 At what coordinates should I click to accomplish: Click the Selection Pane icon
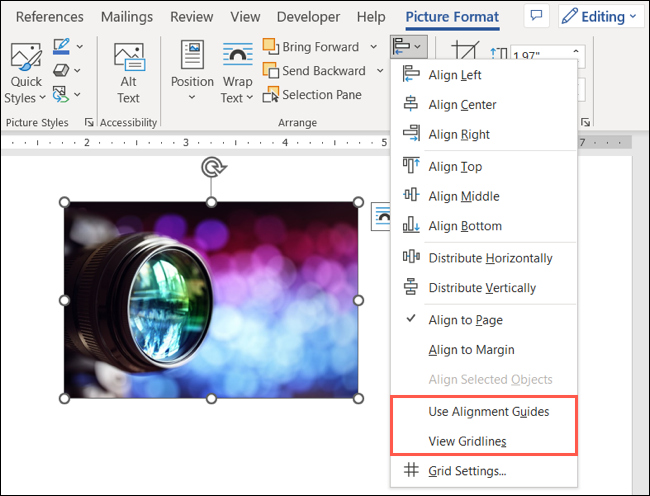point(270,95)
